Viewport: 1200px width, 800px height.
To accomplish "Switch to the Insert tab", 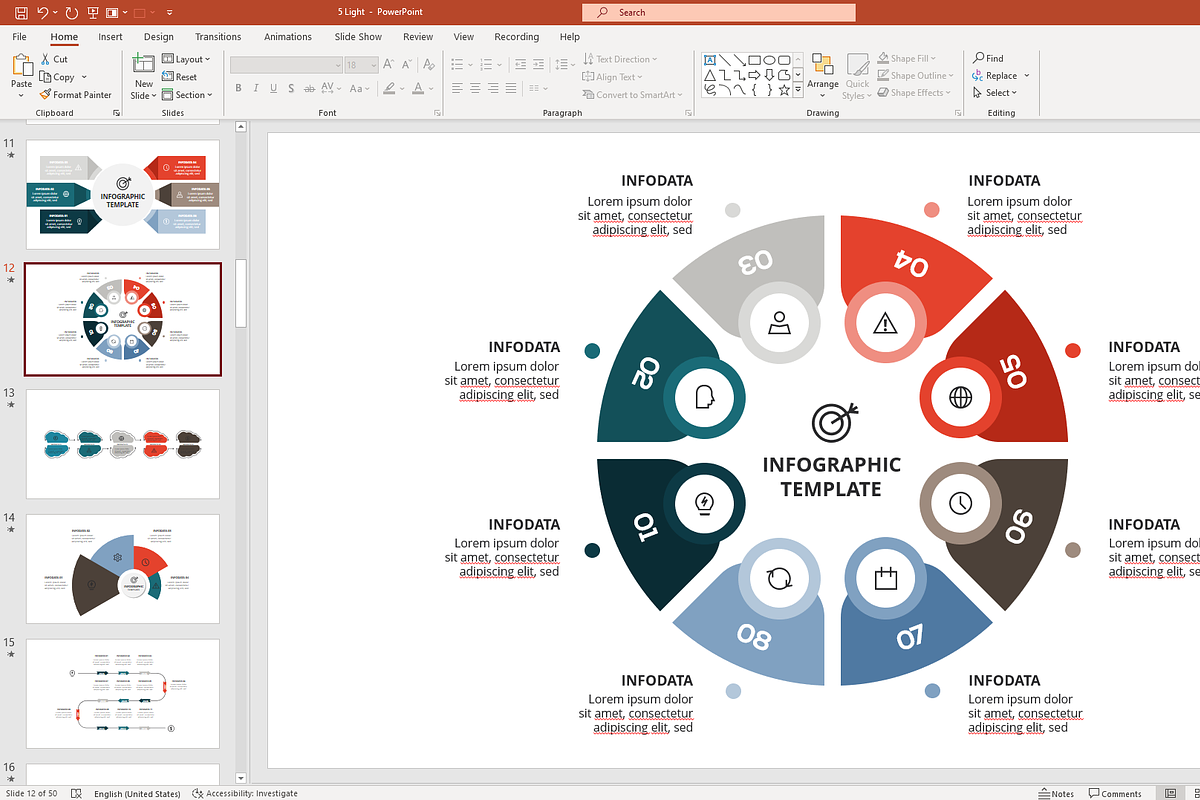I will [x=110, y=37].
